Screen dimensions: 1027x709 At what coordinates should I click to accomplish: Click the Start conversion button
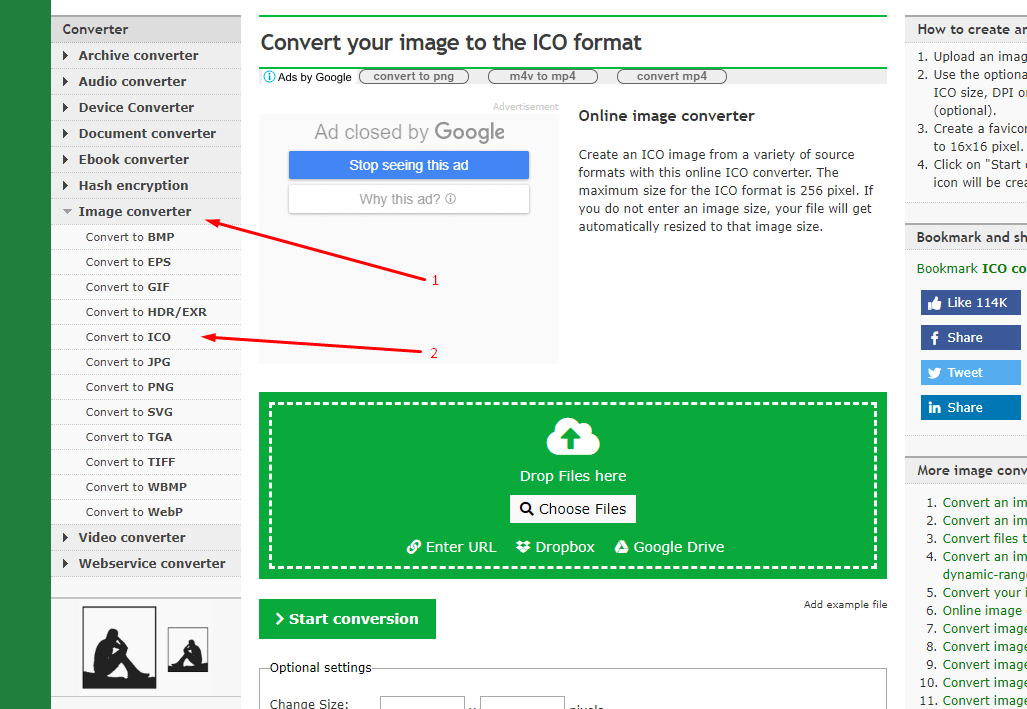point(347,618)
